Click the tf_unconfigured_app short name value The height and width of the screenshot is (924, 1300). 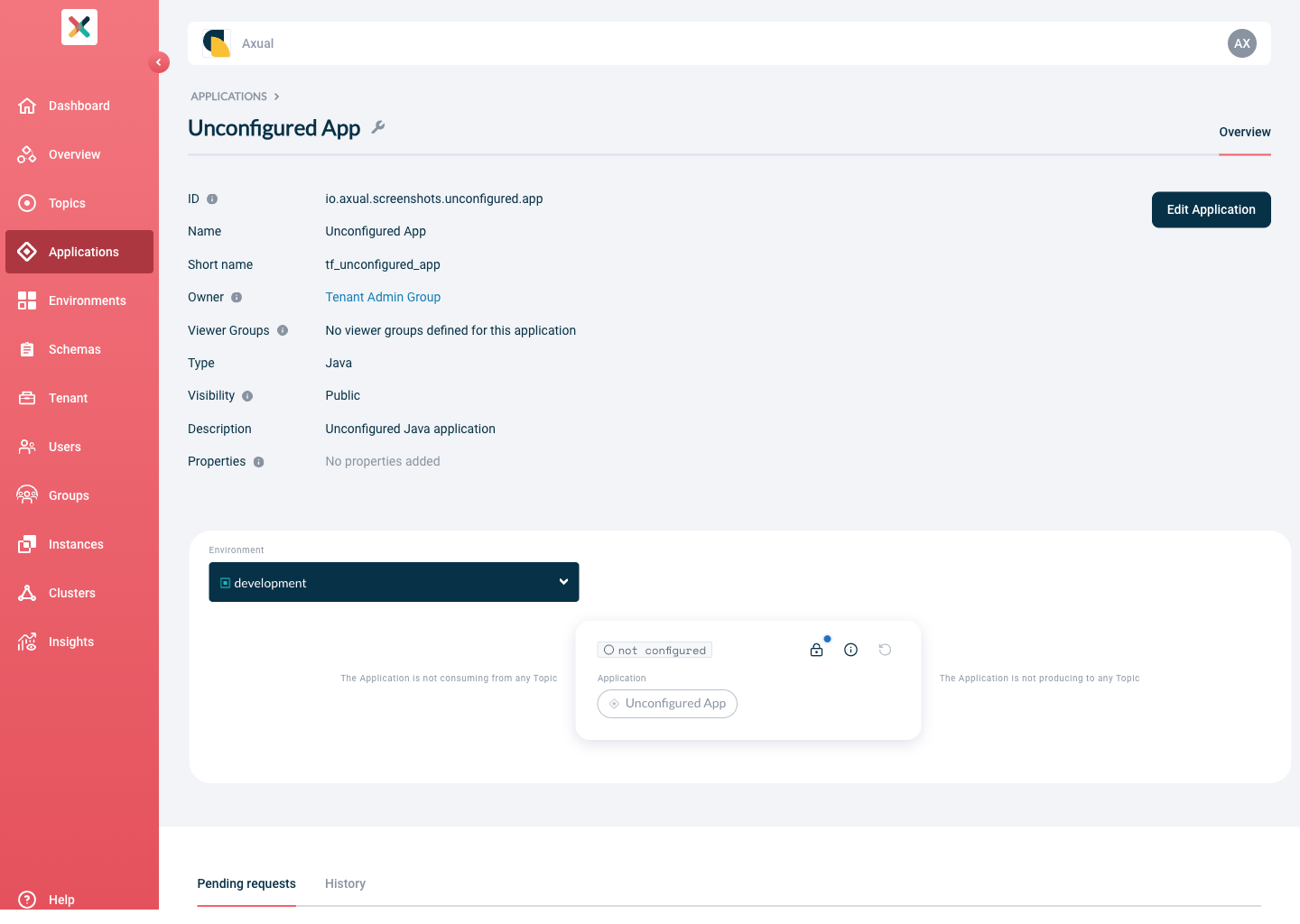[383, 264]
